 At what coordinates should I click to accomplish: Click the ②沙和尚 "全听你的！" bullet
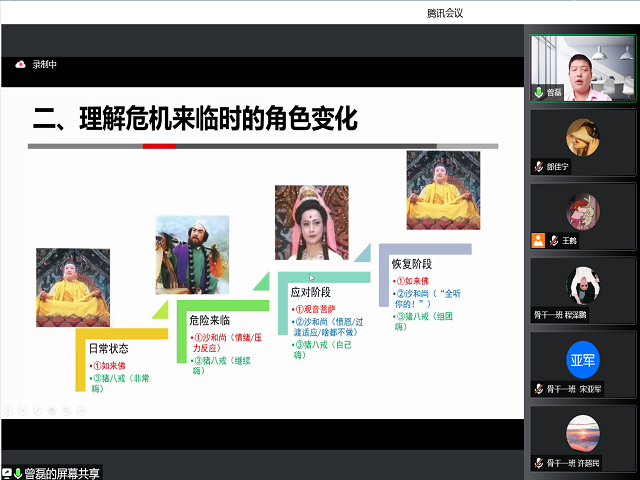[x=427, y=298]
